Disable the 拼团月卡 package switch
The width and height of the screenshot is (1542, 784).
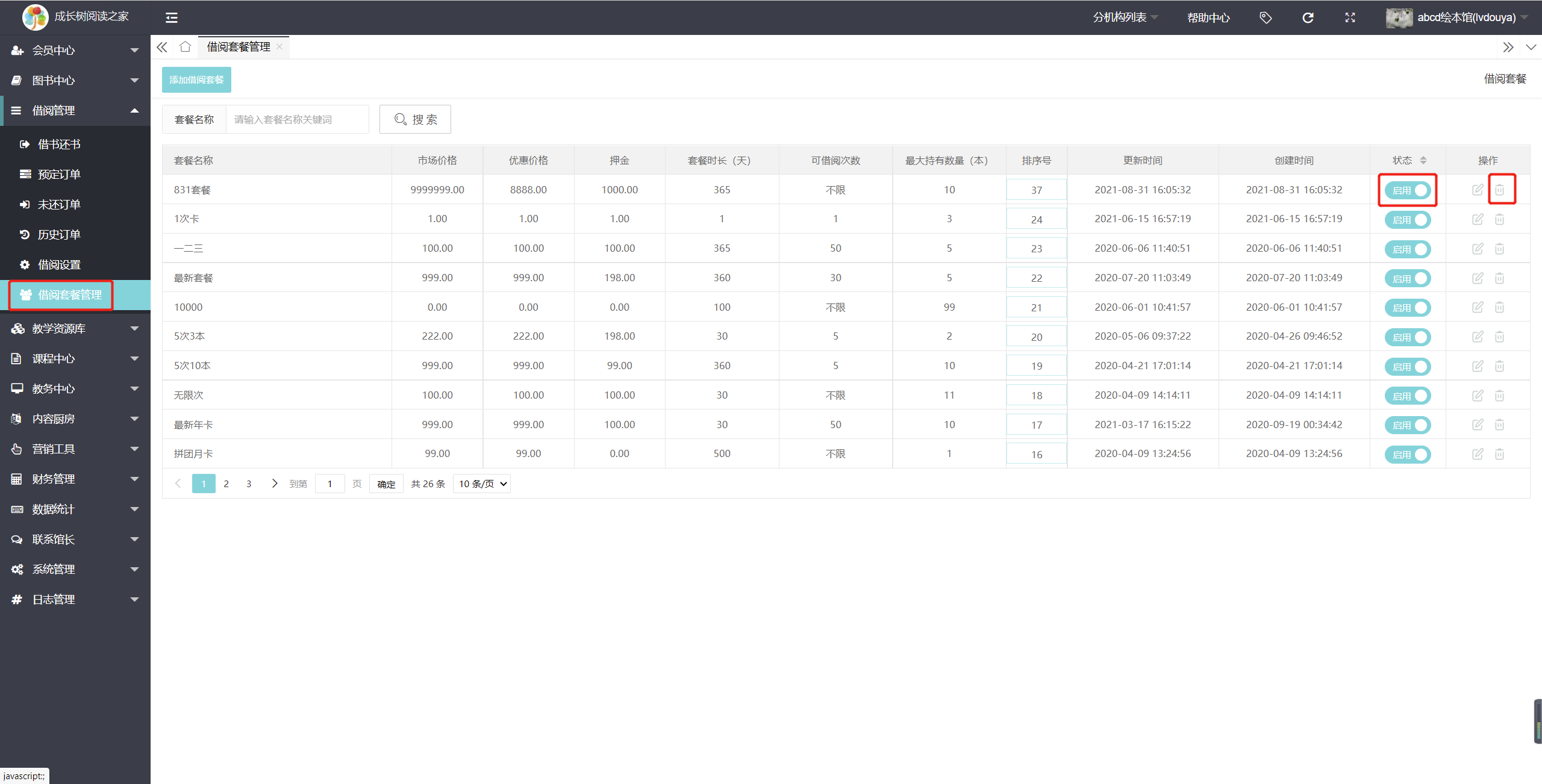(x=1408, y=455)
